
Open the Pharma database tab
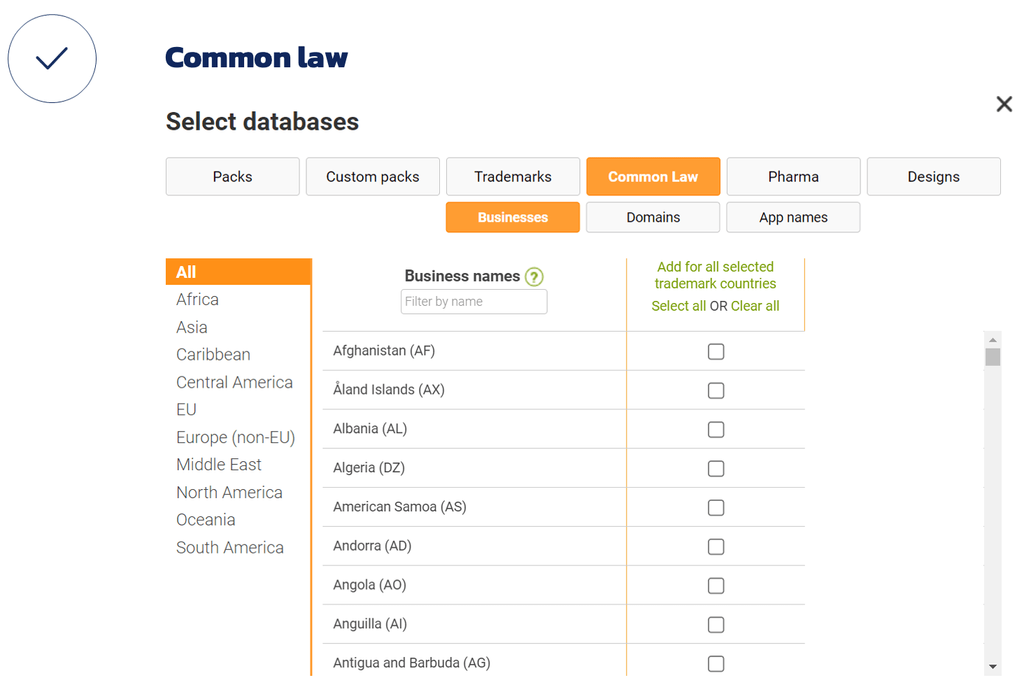pos(793,176)
